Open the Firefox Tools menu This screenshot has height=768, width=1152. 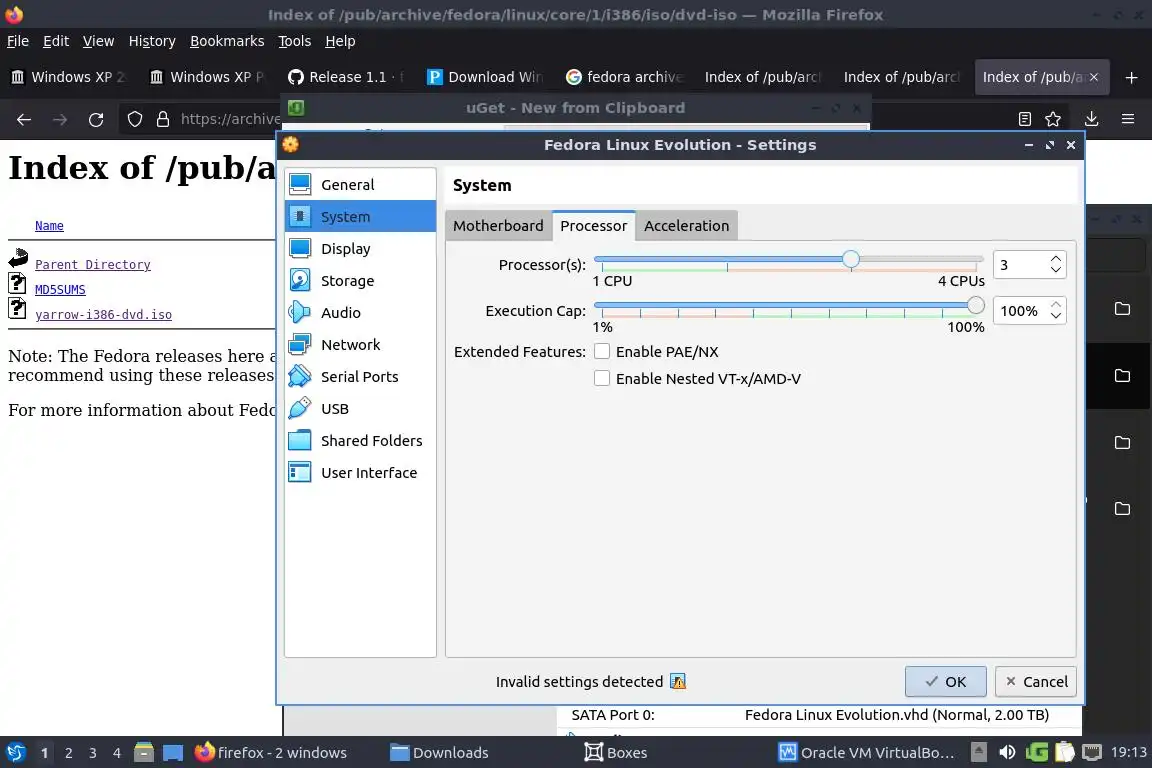click(295, 41)
